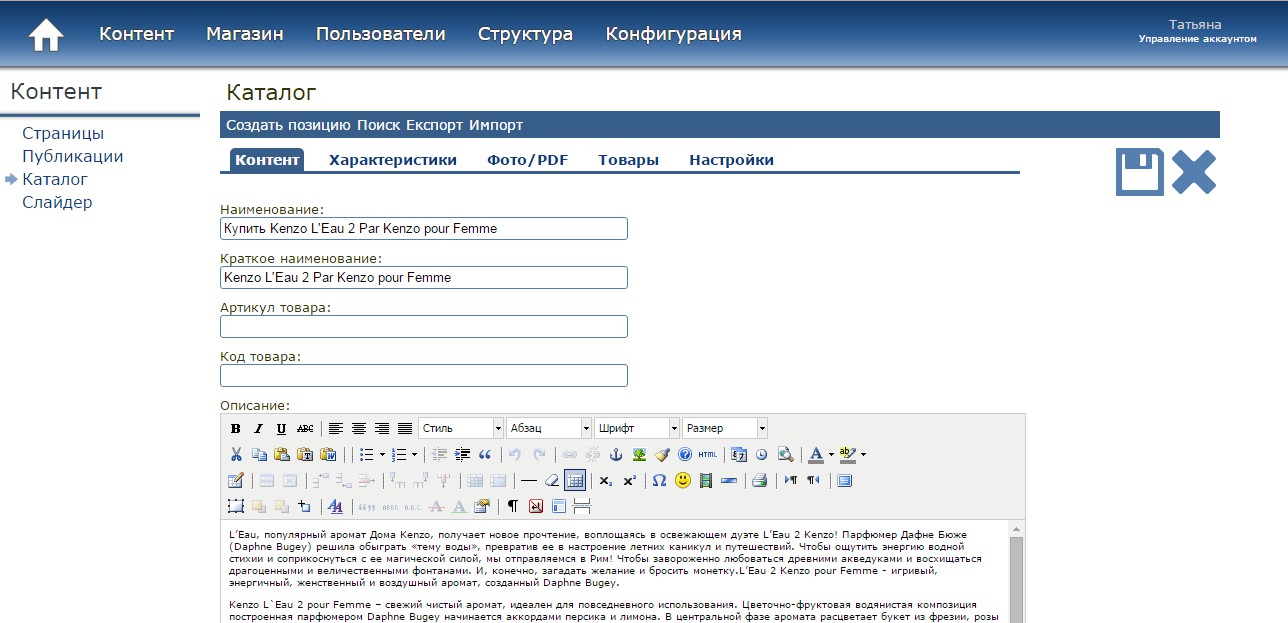The image size is (1288, 623).
Task: Open editor help via the question mark icon
Action: tap(685, 454)
